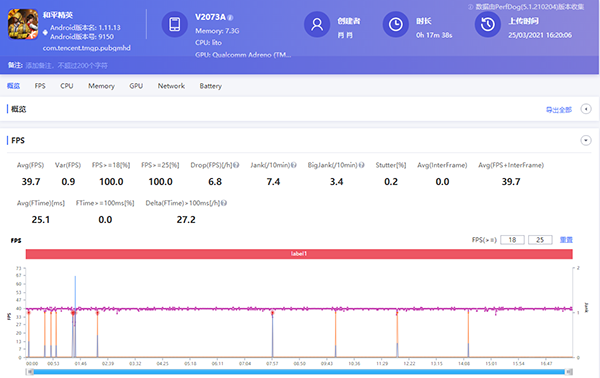This screenshot has width=600, height=378.
Task: Click the red label1 bar
Action: [x=299, y=254]
